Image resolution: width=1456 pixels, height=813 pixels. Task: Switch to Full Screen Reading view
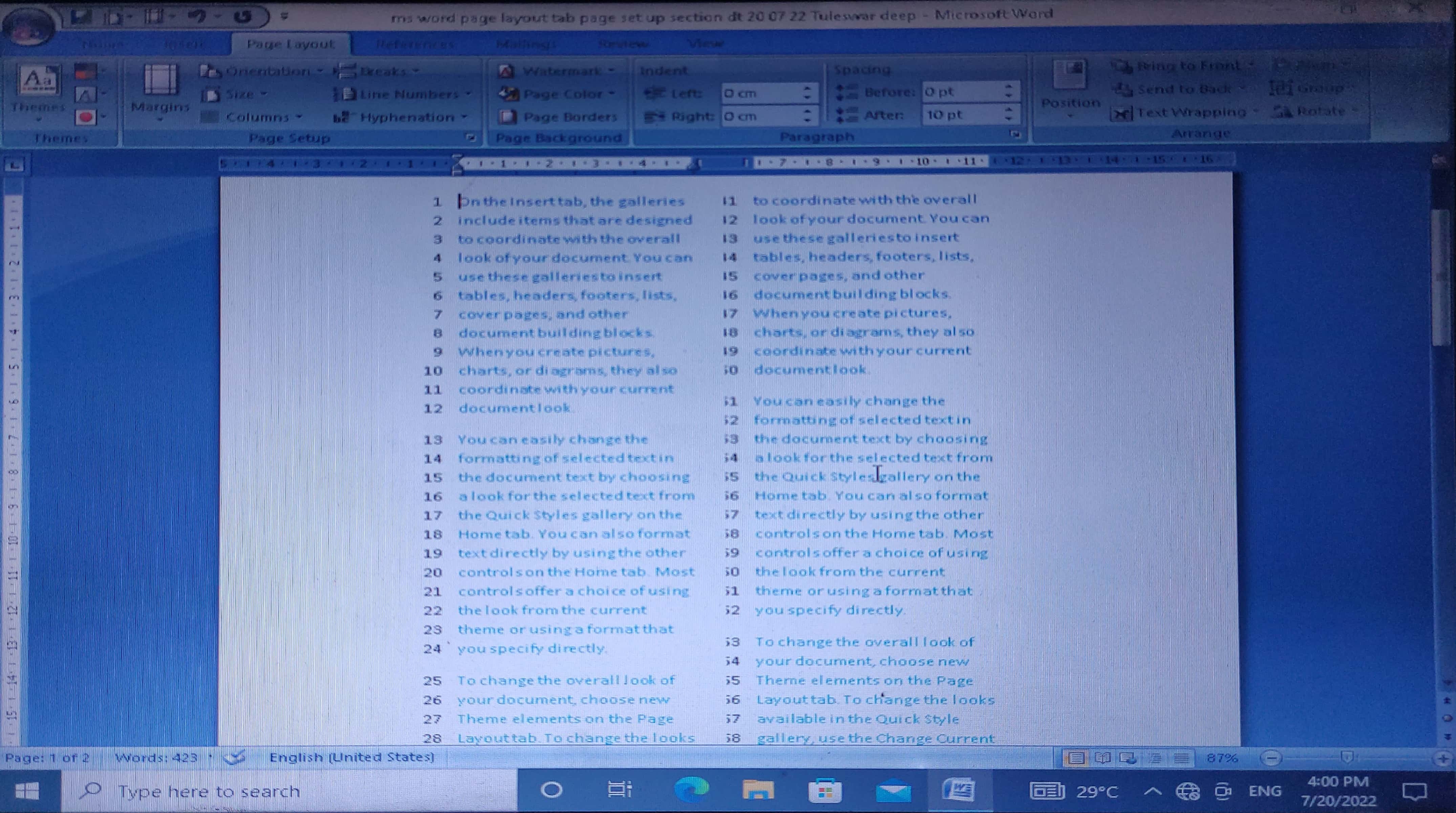1102,757
